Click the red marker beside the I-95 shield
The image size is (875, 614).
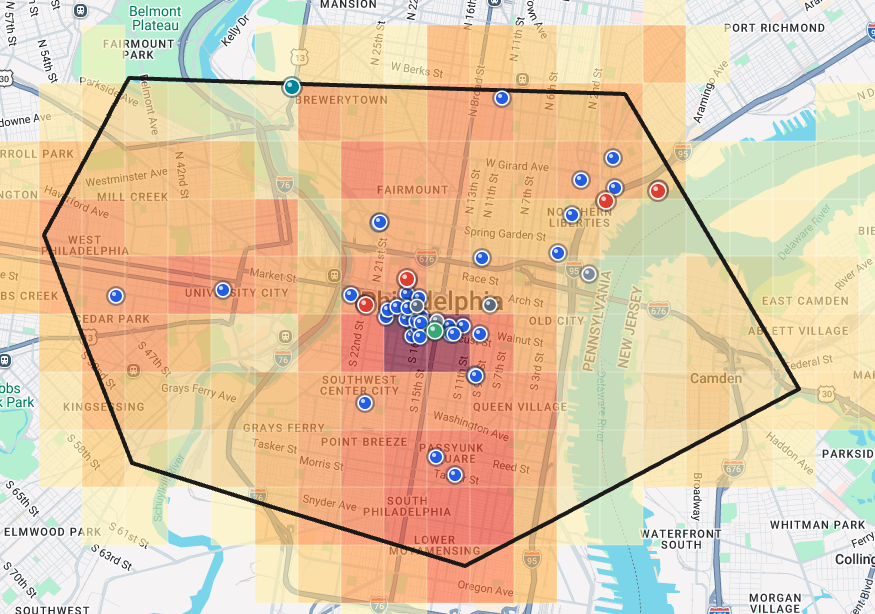[x=658, y=191]
